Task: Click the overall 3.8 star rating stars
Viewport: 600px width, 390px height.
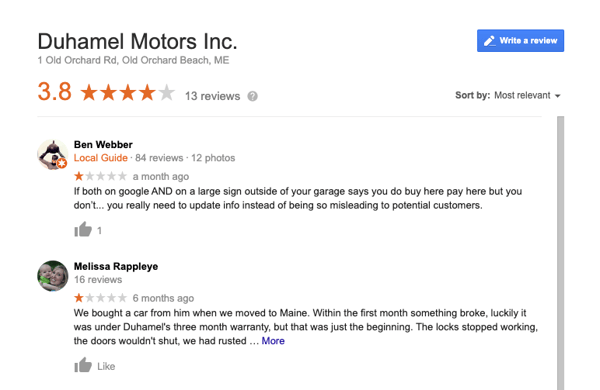Action: [127, 93]
